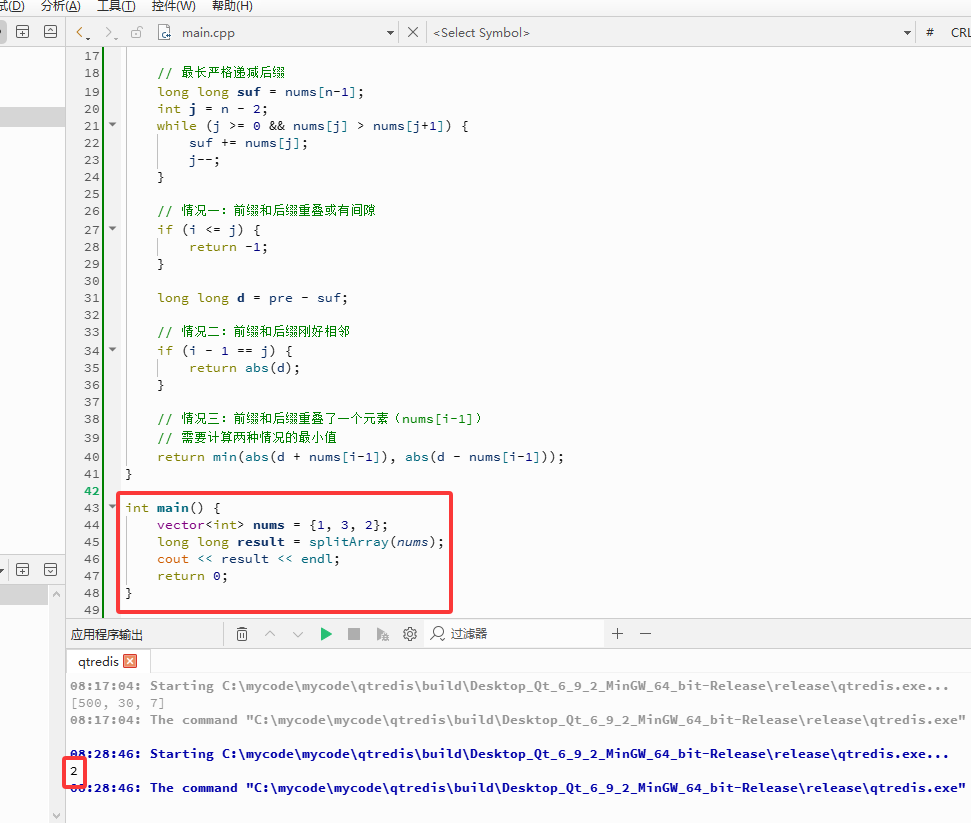Click 'long long d = pre - suf;' line

(x=253, y=298)
